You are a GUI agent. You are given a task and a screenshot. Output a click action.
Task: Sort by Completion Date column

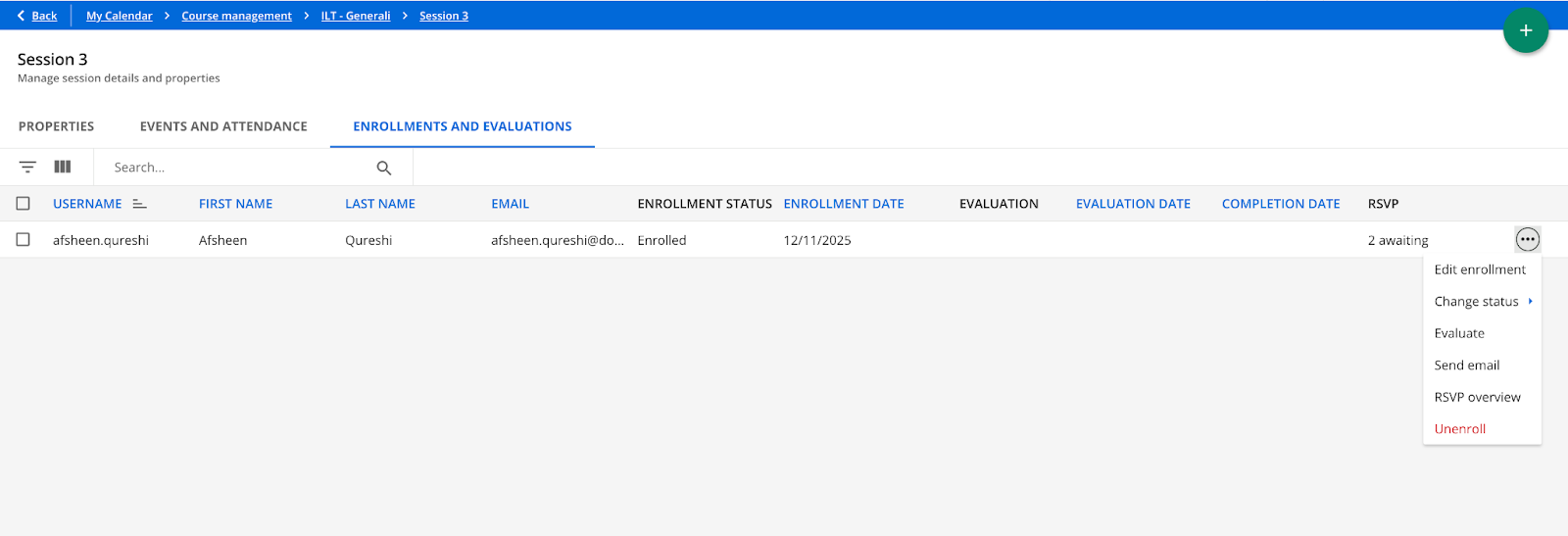1280,204
